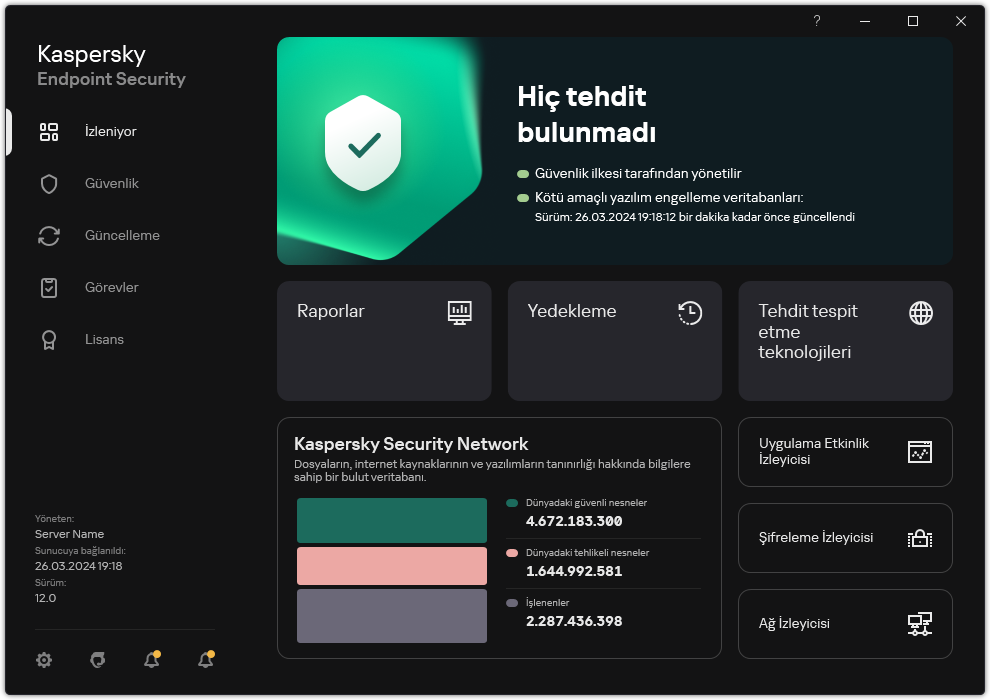The height and width of the screenshot is (700, 990).
Task: Open the Lisans section
Action: [49, 339]
